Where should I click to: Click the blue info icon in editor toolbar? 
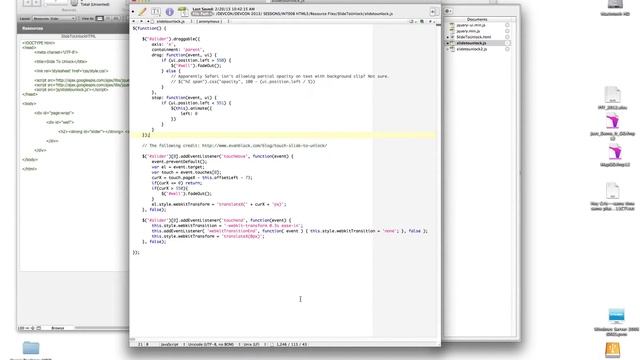[x=169, y=12]
